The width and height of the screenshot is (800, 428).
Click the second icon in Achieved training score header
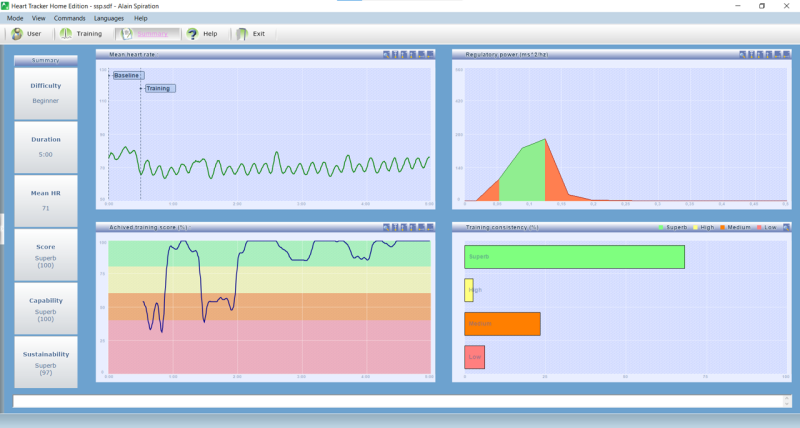point(395,227)
